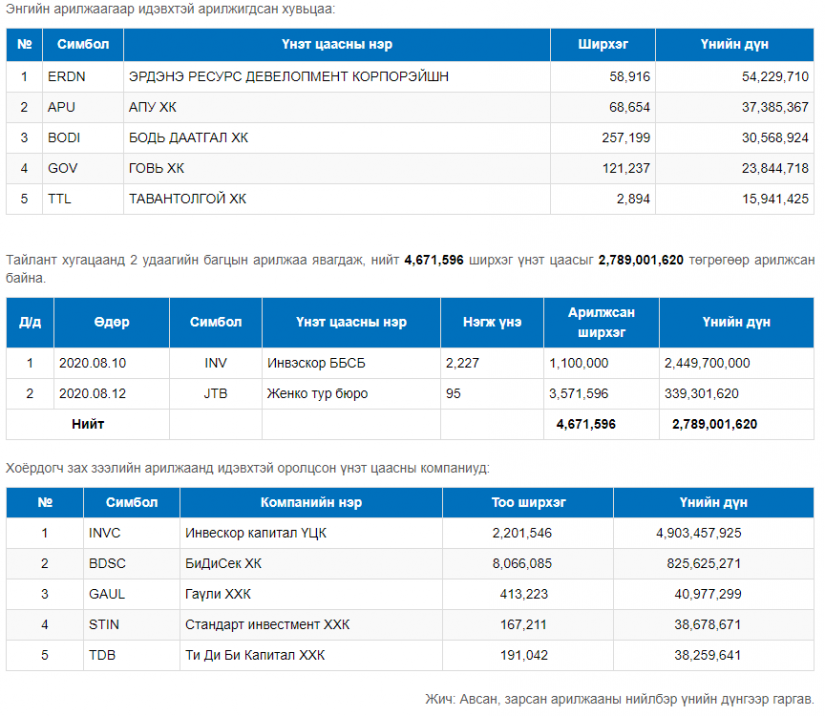Image resolution: width=825 pixels, height=716 pixels.
Task: Select the 121,237 quantity value
Action: [626, 168]
